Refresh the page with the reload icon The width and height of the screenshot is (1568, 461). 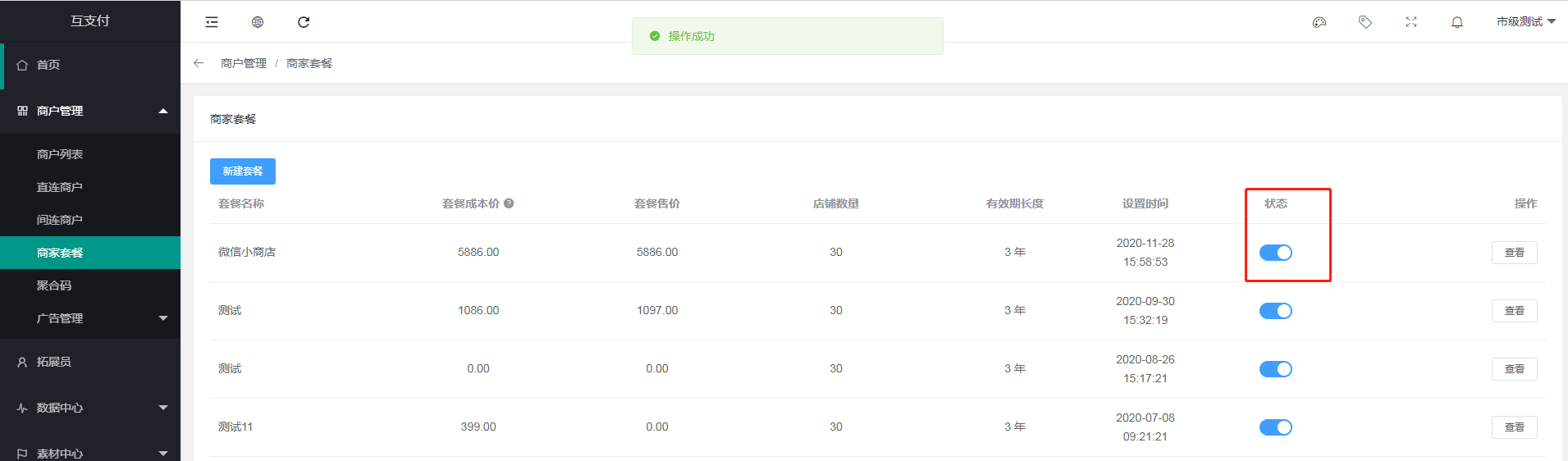point(304,22)
